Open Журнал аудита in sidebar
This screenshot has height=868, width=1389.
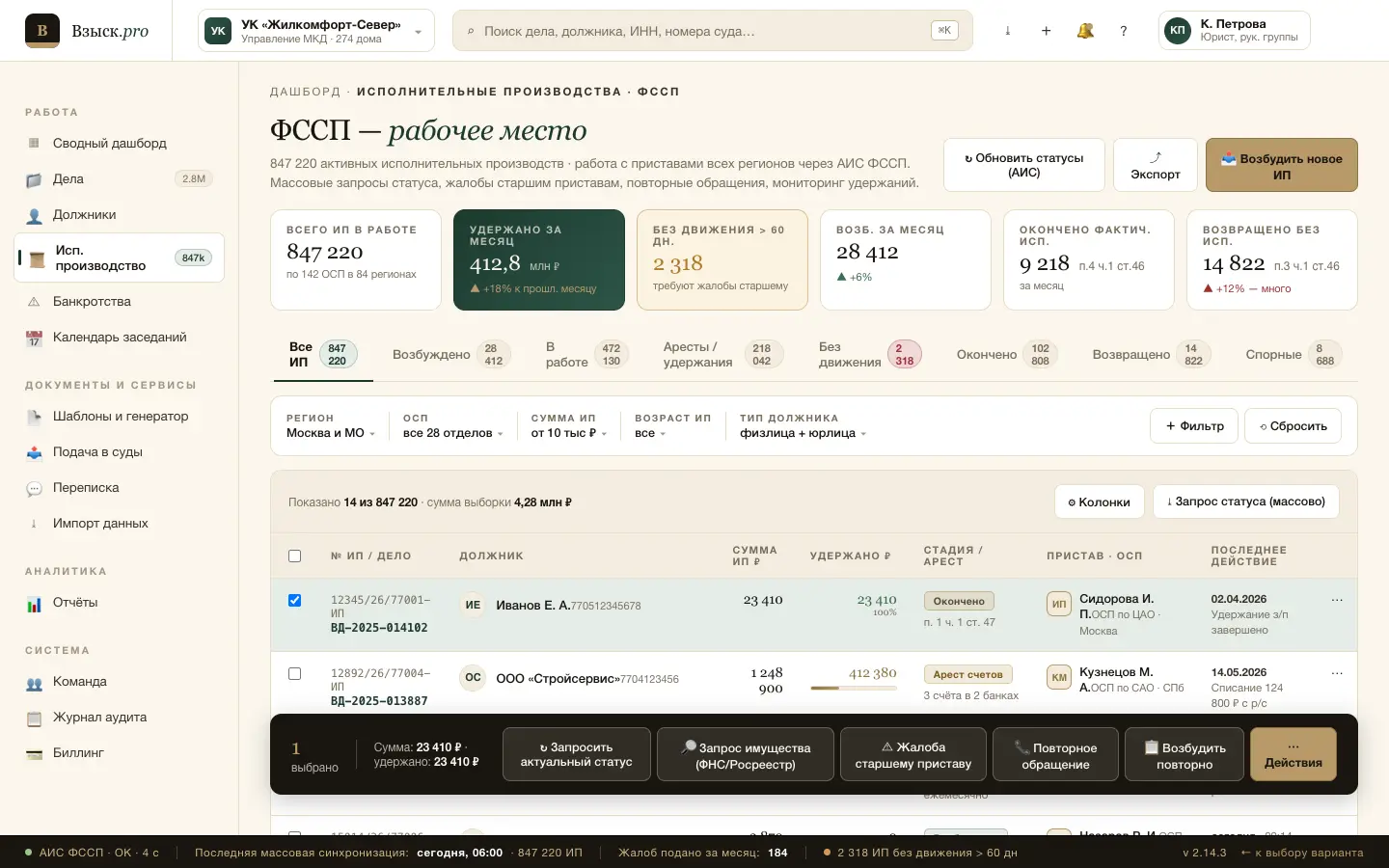(120, 717)
